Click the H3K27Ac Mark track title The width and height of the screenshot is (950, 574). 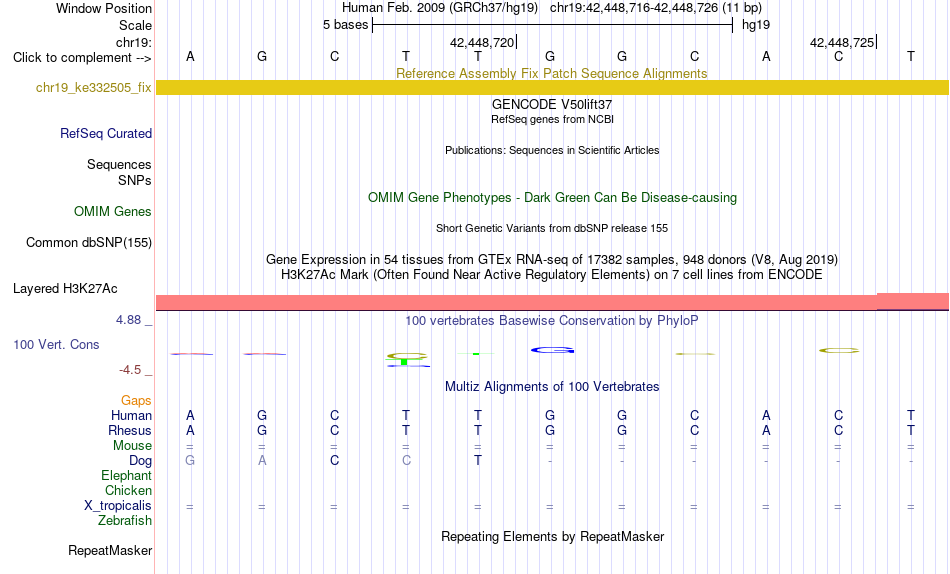pyautogui.click(x=552, y=275)
